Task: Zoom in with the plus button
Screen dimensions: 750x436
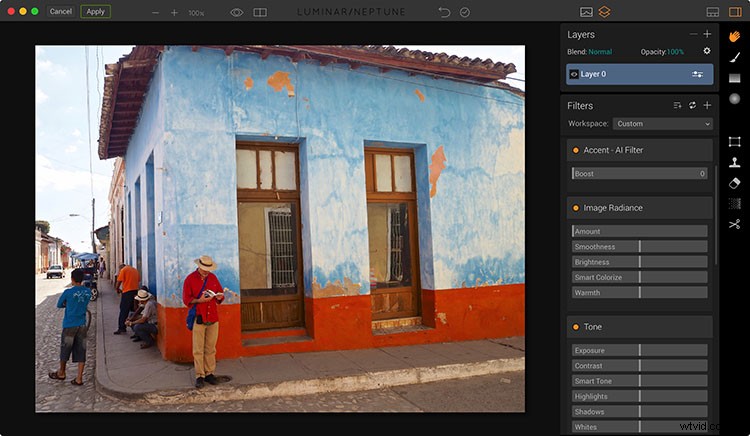Action: [x=174, y=12]
